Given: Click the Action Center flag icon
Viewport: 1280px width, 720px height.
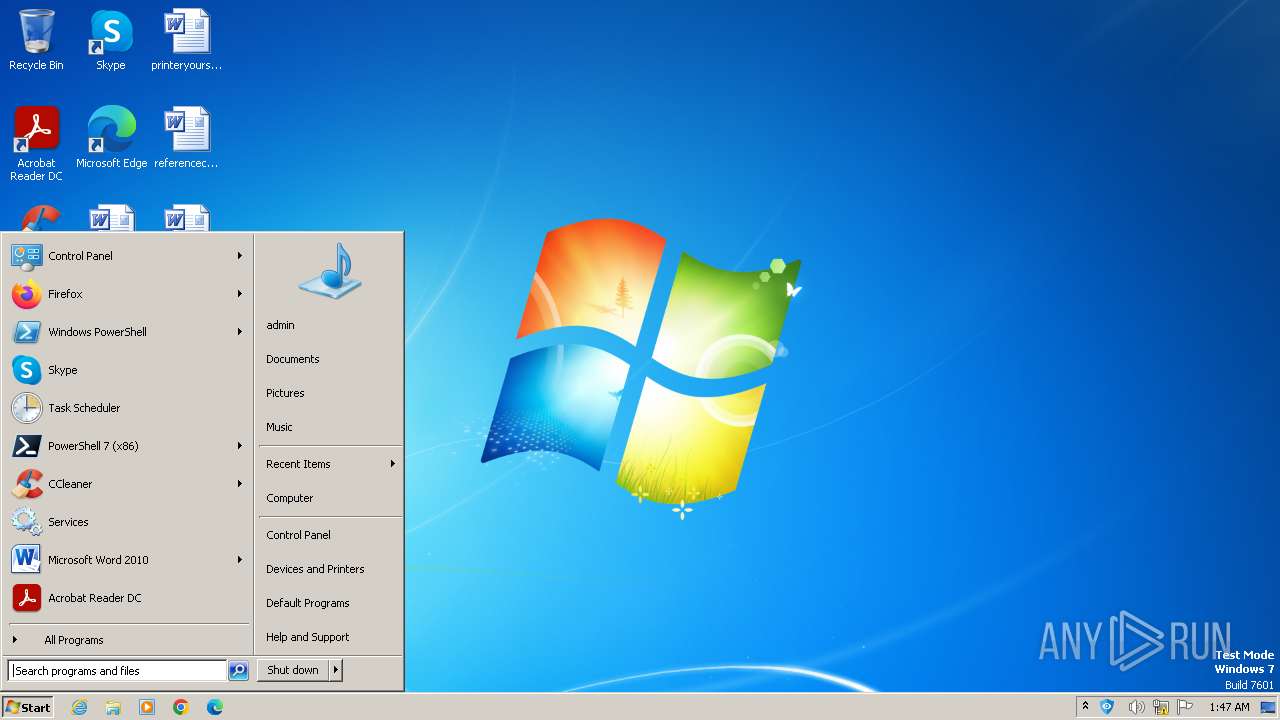Looking at the screenshot, I should click(x=1186, y=707).
